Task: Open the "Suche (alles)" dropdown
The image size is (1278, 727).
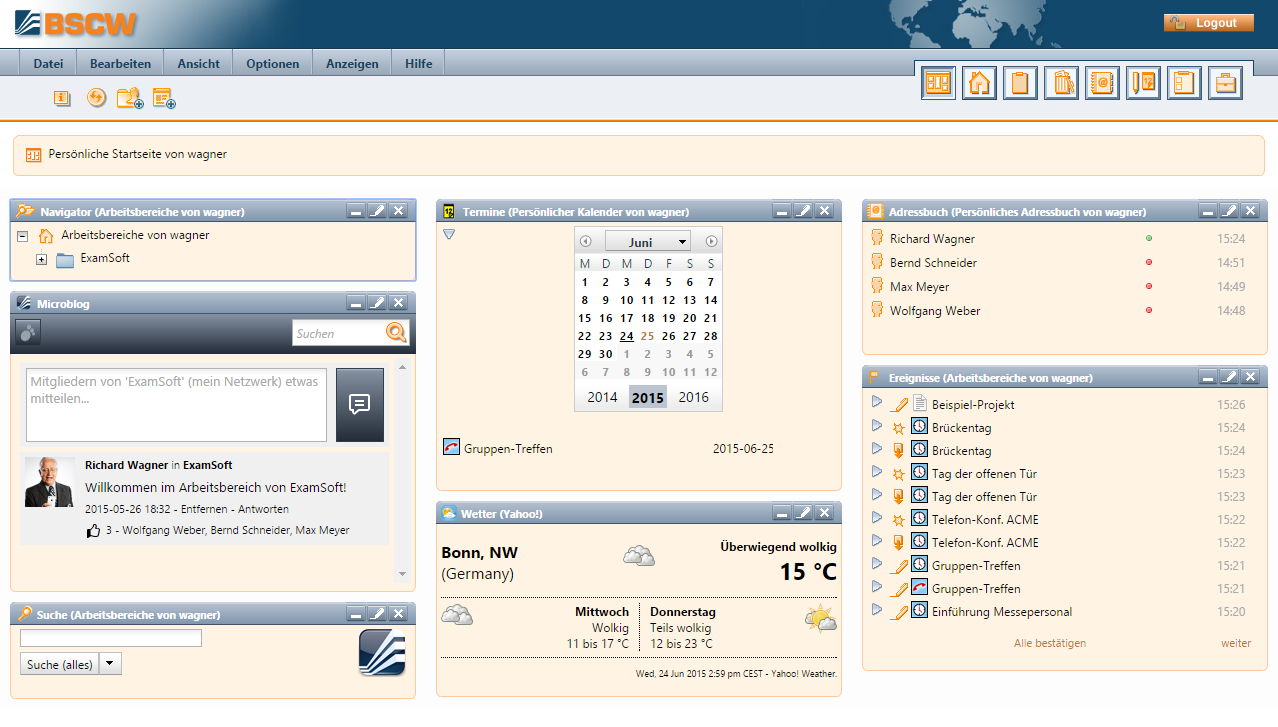Action: [x=110, y=663]
